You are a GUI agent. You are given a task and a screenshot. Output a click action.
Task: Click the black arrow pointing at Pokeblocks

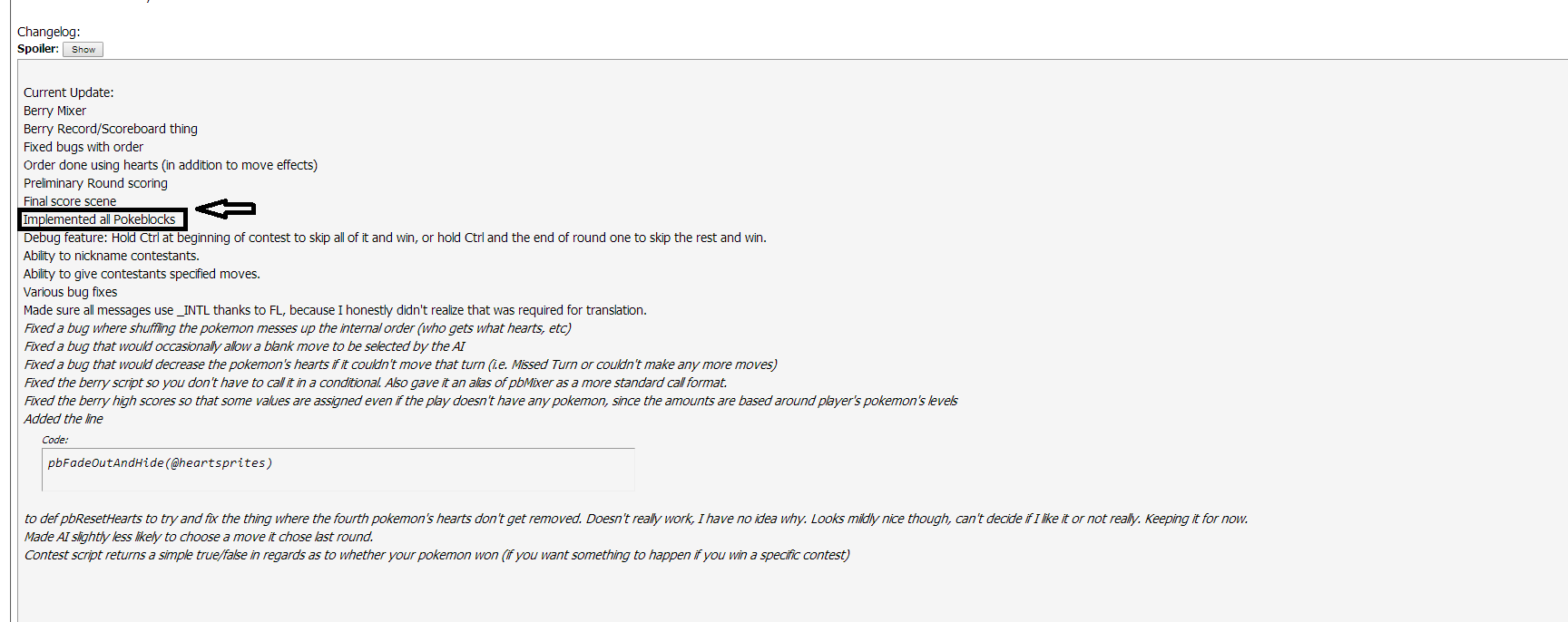pyautogui.click(x=226, y=209)
